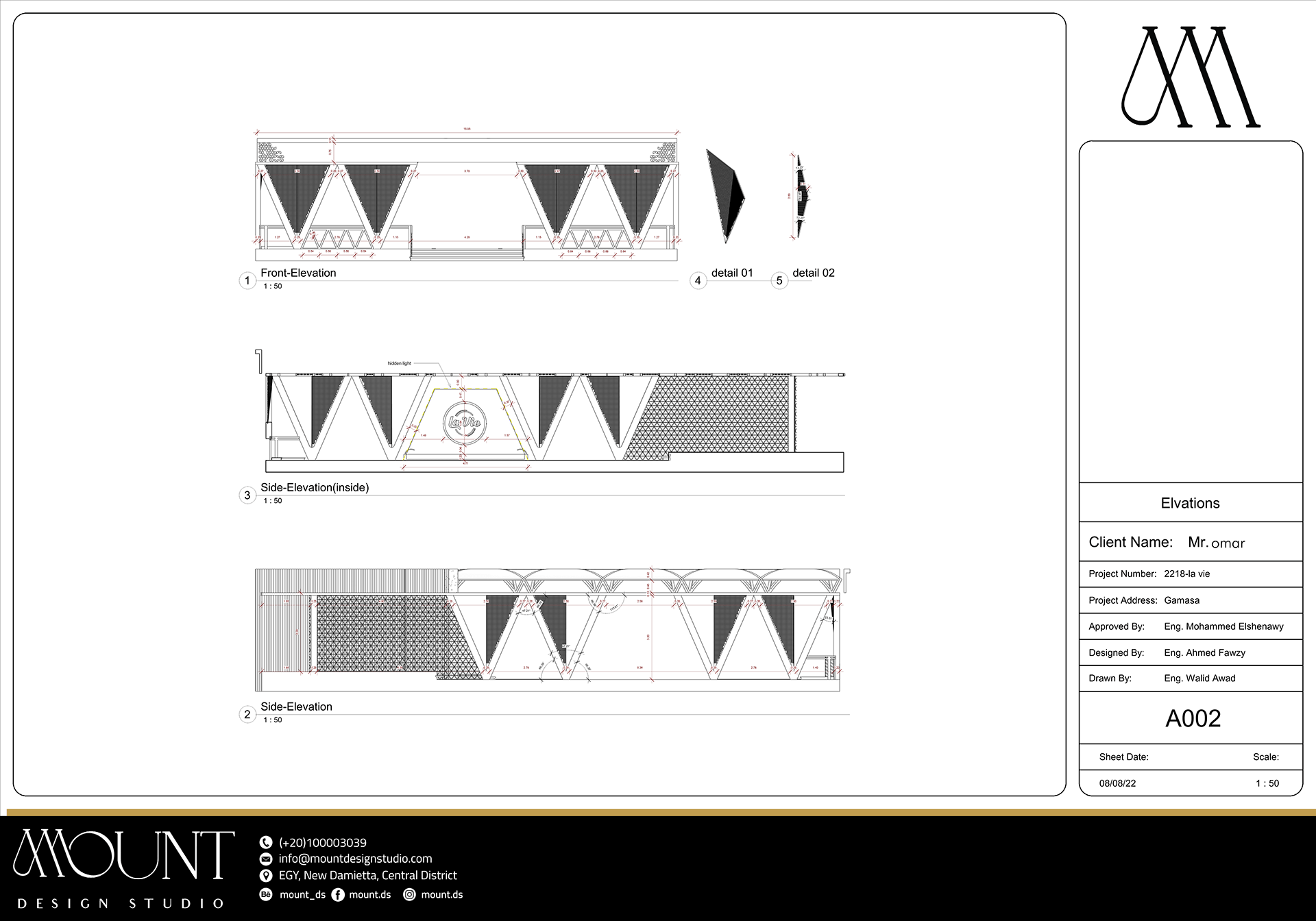Click the Side-Elevation(inside) title
This screenshot has width=1316, height=921.
315,487
